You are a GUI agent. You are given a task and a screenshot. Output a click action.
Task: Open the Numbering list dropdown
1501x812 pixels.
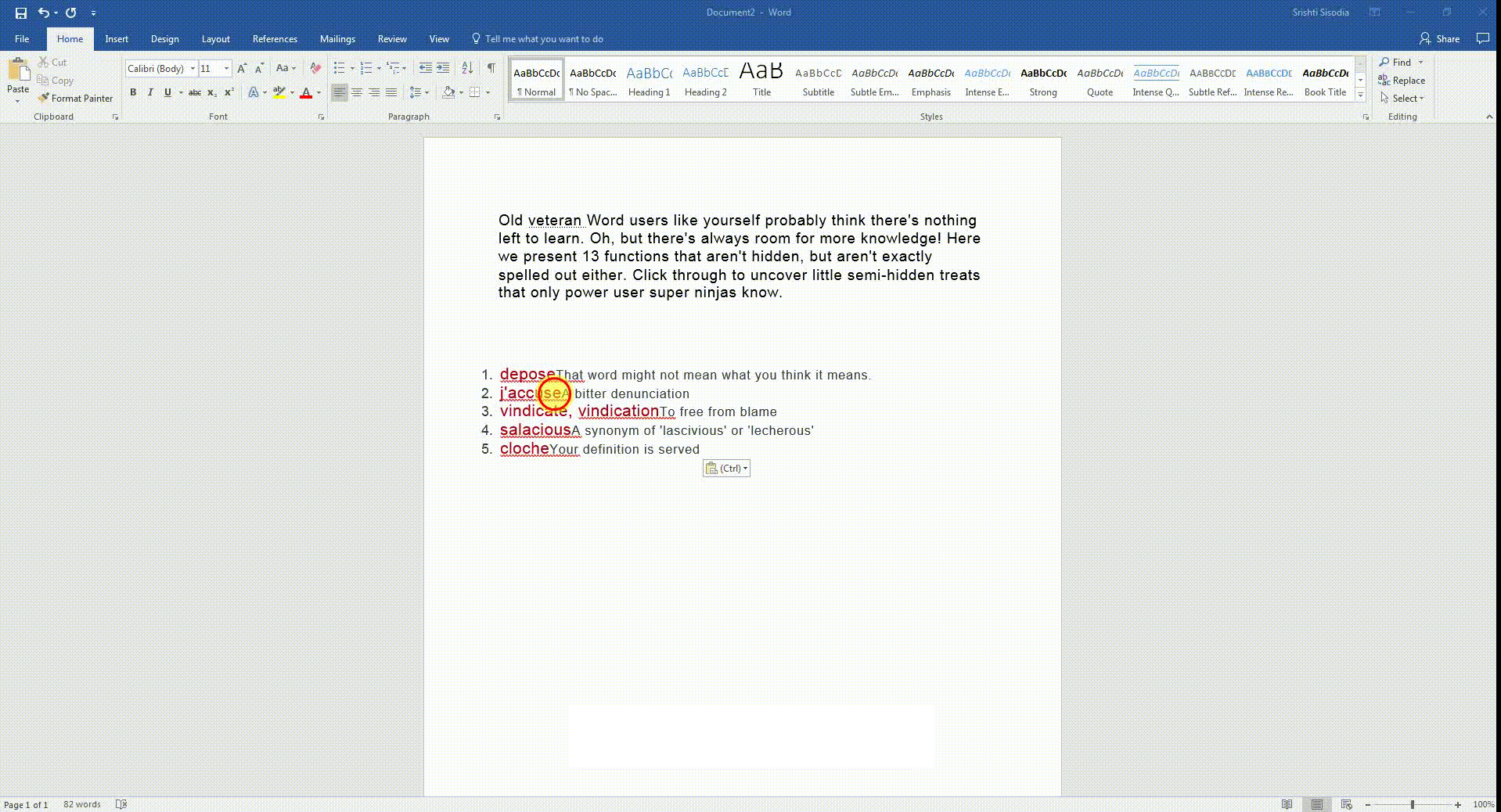click(379, 68)
